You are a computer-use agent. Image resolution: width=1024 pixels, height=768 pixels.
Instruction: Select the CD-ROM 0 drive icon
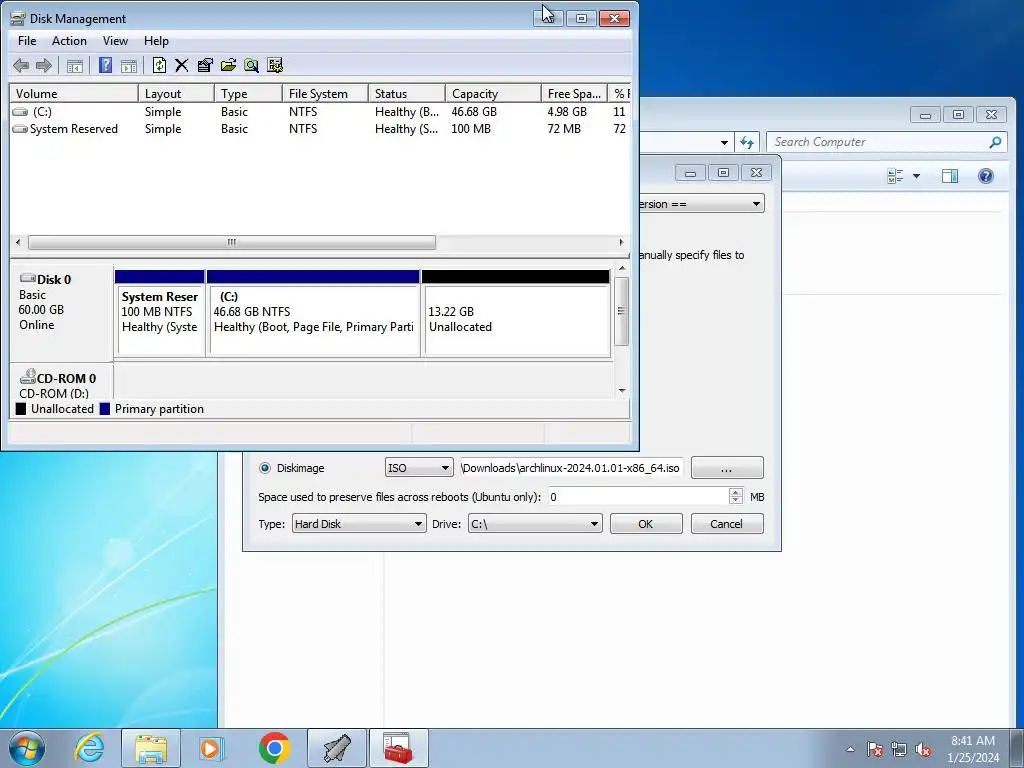(27, 376)
